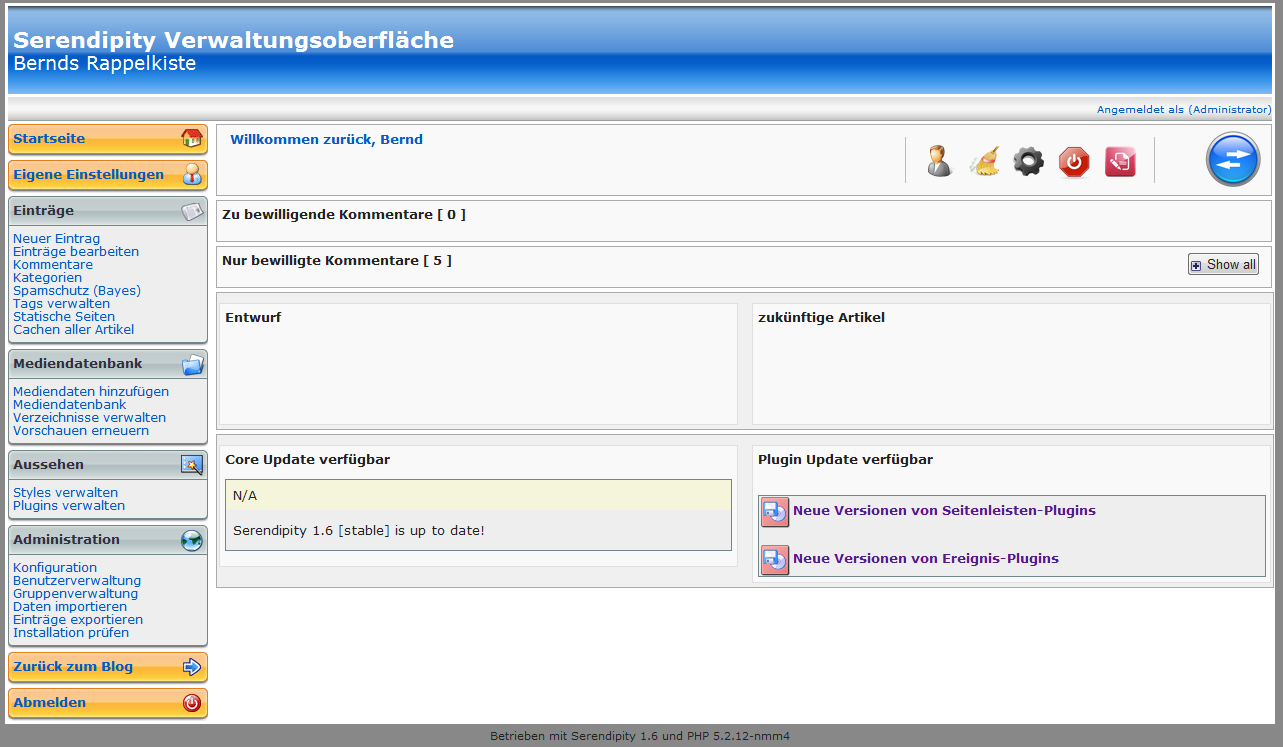
Task: Click the Angemeldet als (Administrator) link
Action: pyautogui.click(x=1183, y=110)
